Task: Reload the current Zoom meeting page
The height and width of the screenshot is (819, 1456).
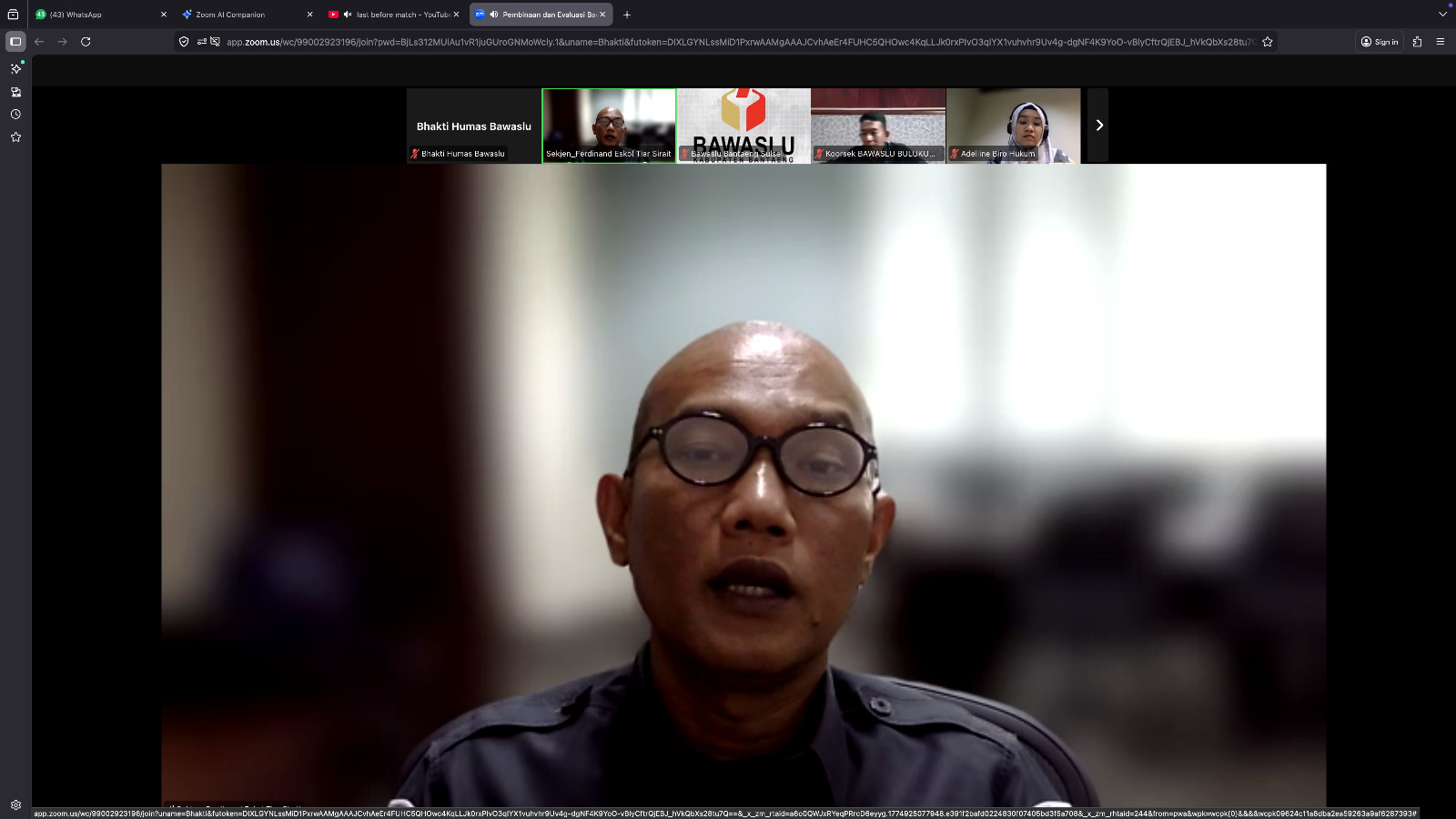Action: click(85, 41)
